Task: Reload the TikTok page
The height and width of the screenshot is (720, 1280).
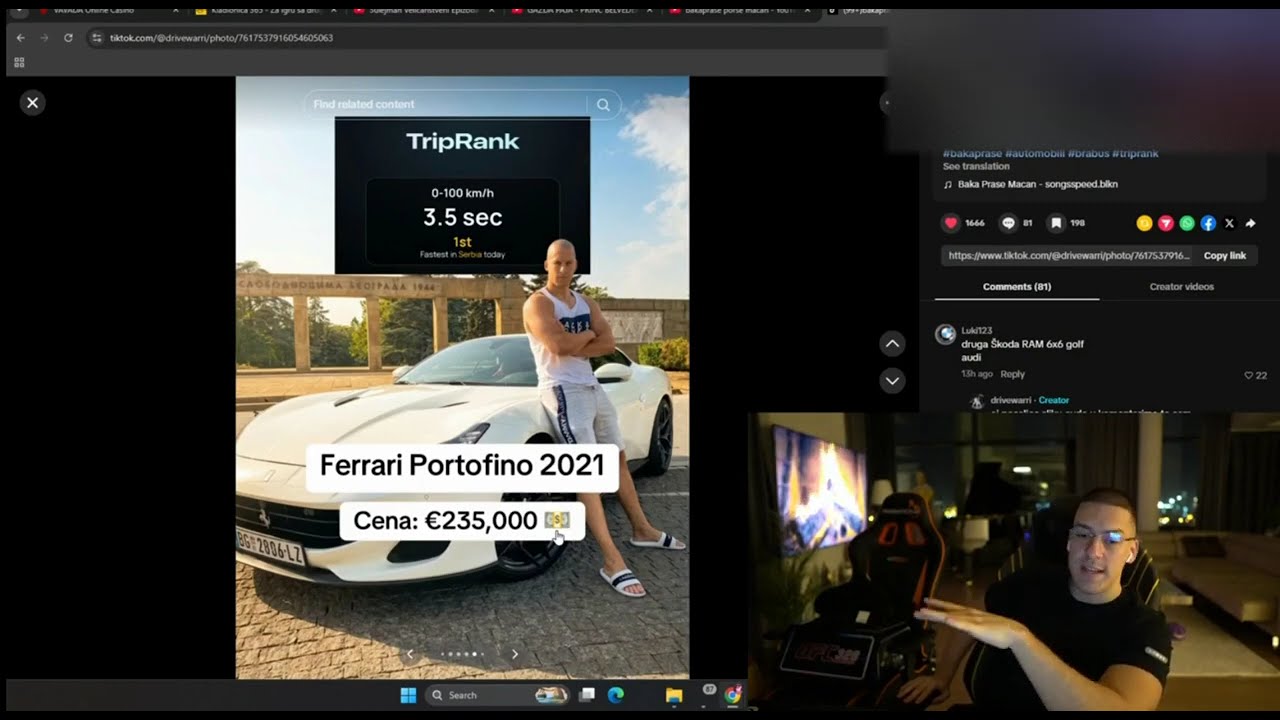Action: [x=68, y=38]
